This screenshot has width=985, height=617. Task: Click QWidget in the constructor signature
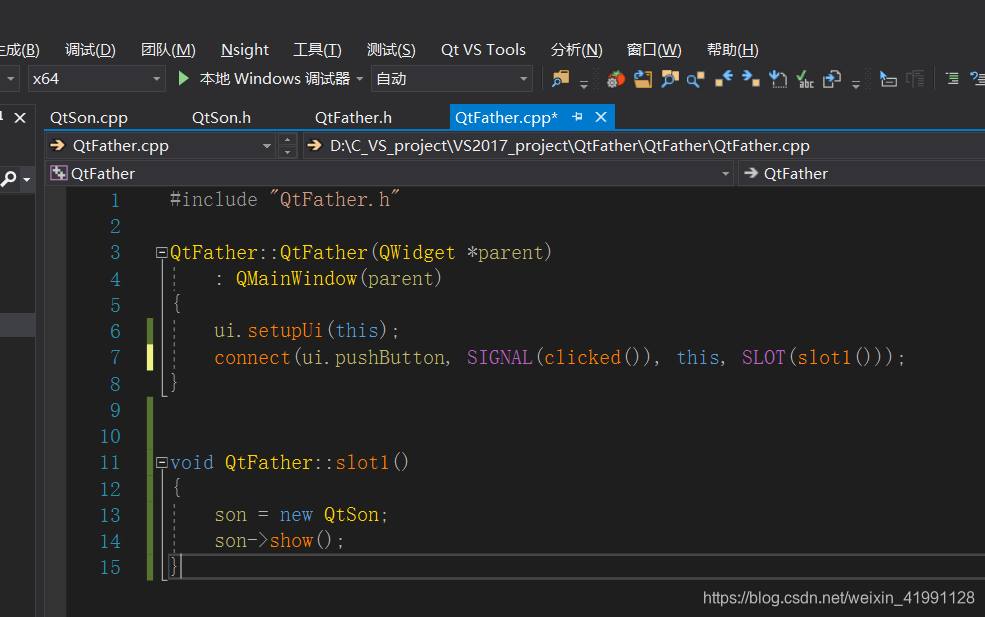416,253
